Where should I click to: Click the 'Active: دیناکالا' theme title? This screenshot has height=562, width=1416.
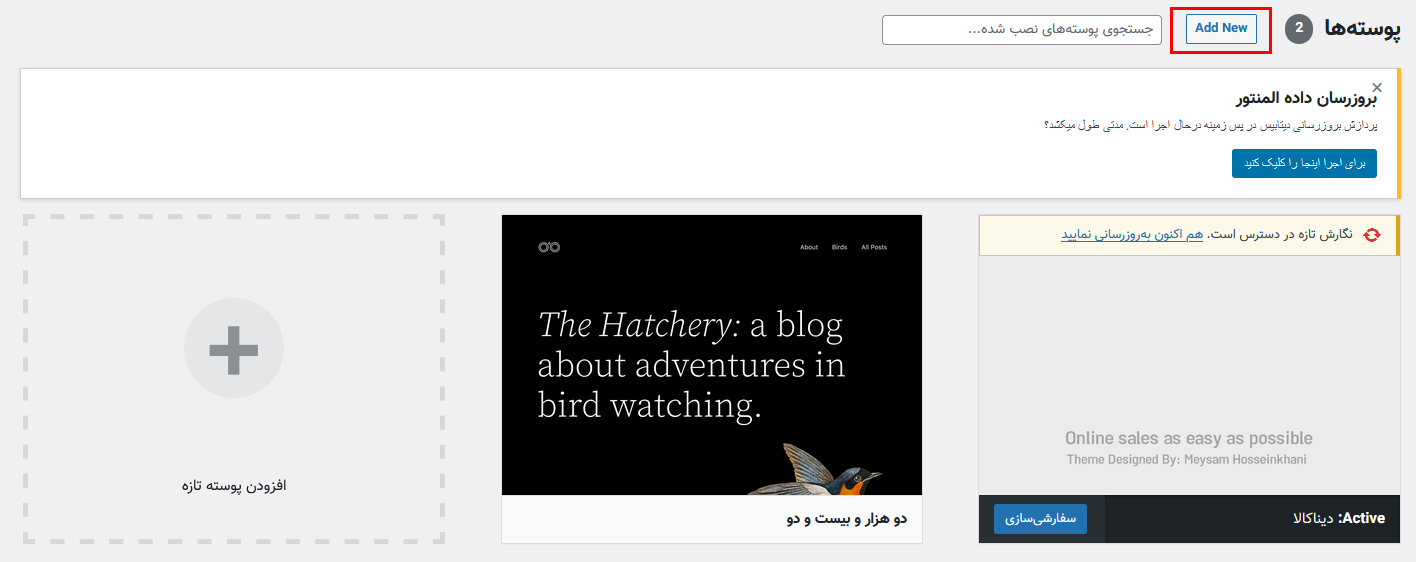click(1339, 518)
